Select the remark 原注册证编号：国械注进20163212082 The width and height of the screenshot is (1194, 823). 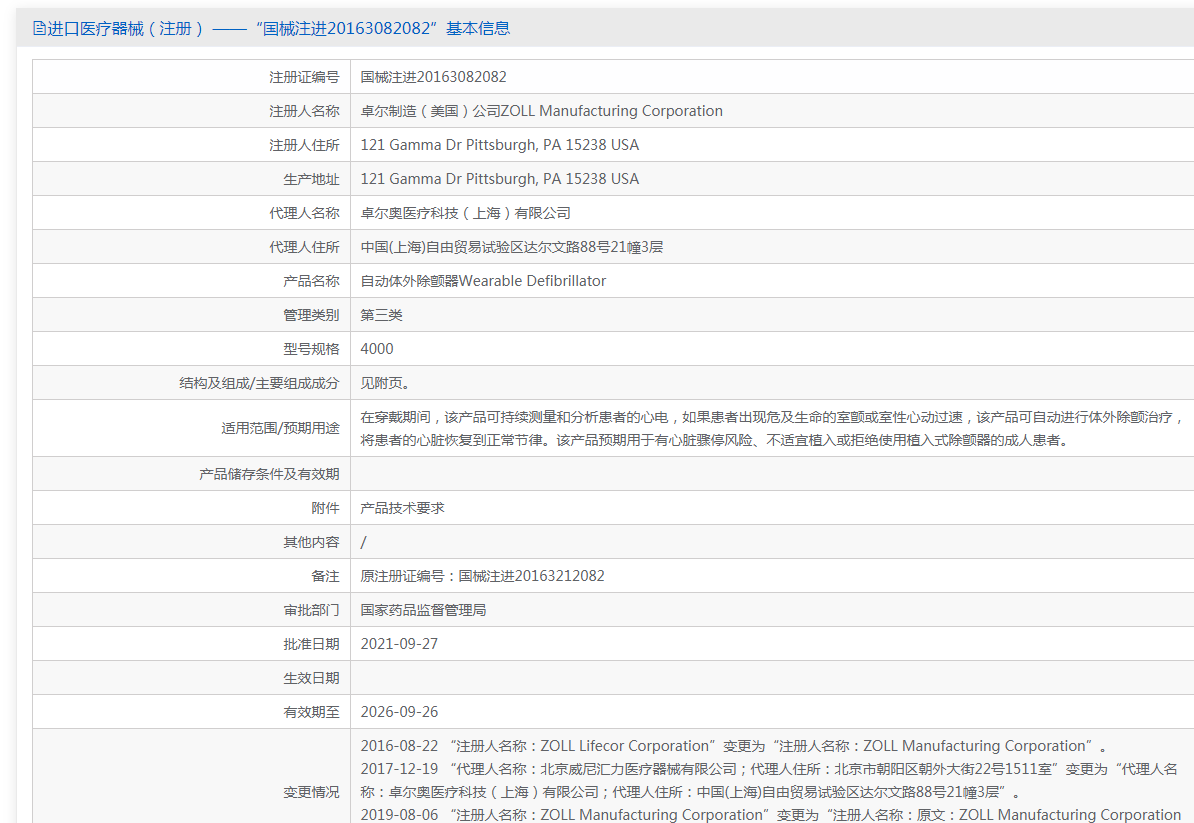482,576
